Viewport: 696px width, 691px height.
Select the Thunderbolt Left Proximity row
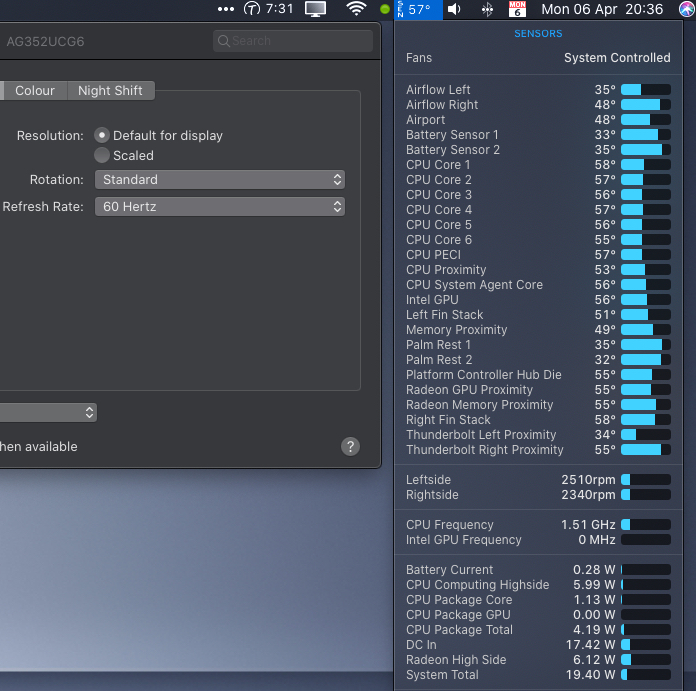tap(538, 434)
